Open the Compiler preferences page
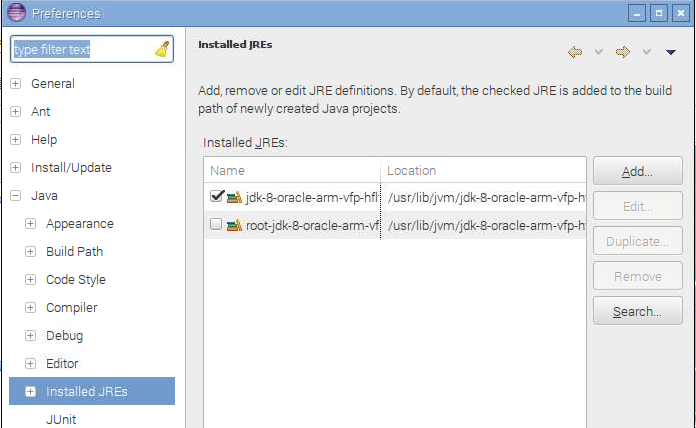Screen dimensions: 696x428 click(x=71, y=307)
